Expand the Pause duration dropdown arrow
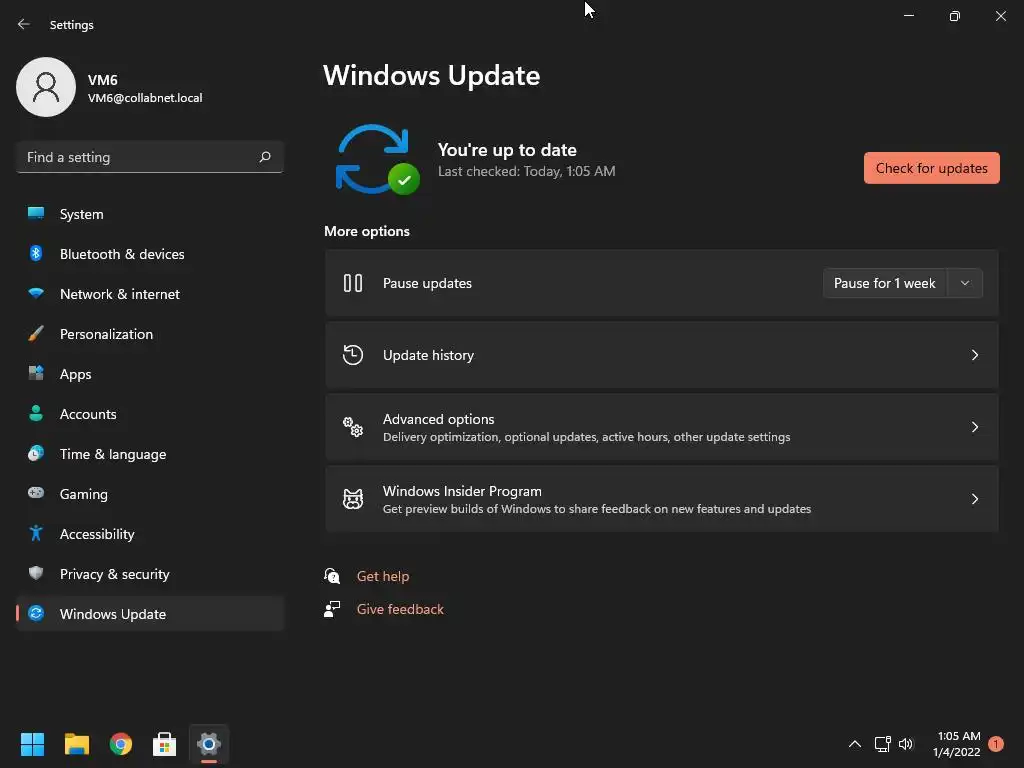This screenshot has height=768, width=1024. point(965,283)
